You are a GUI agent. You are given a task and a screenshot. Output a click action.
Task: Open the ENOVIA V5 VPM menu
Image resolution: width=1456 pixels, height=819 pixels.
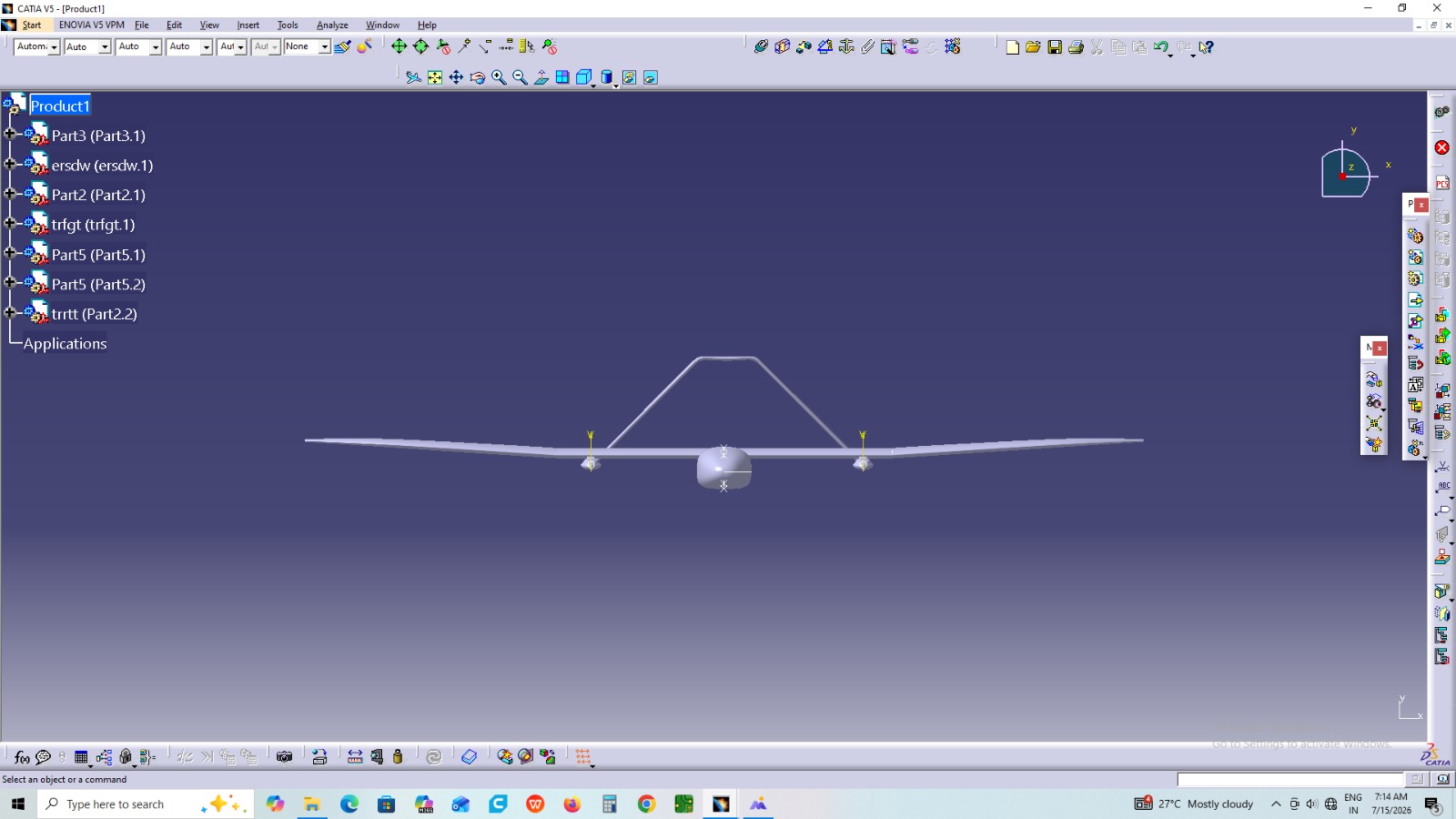[x=92, y=25]
